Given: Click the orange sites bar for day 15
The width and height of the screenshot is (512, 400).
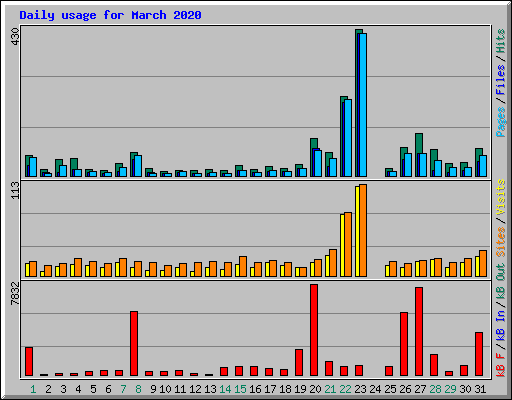Looking at the screenshot, I should point(243,266).
